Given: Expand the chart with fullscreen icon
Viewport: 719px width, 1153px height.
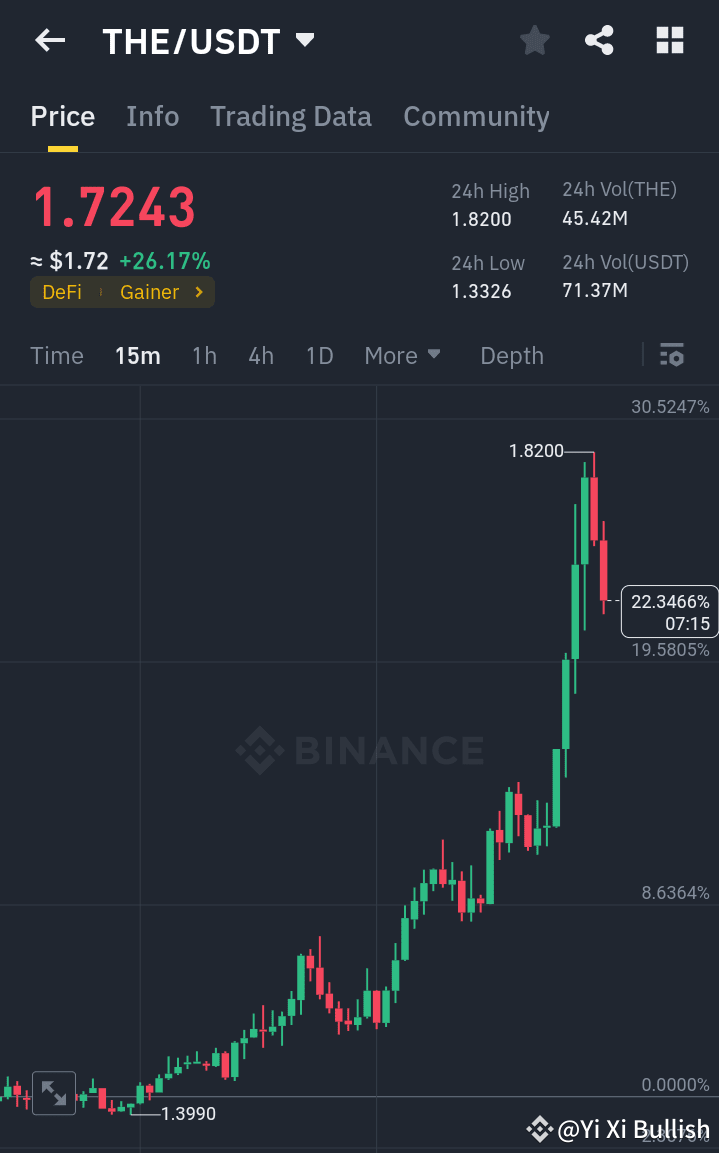Looking at the screenshot, I should pyautogui.click(x=53, y=1092).
